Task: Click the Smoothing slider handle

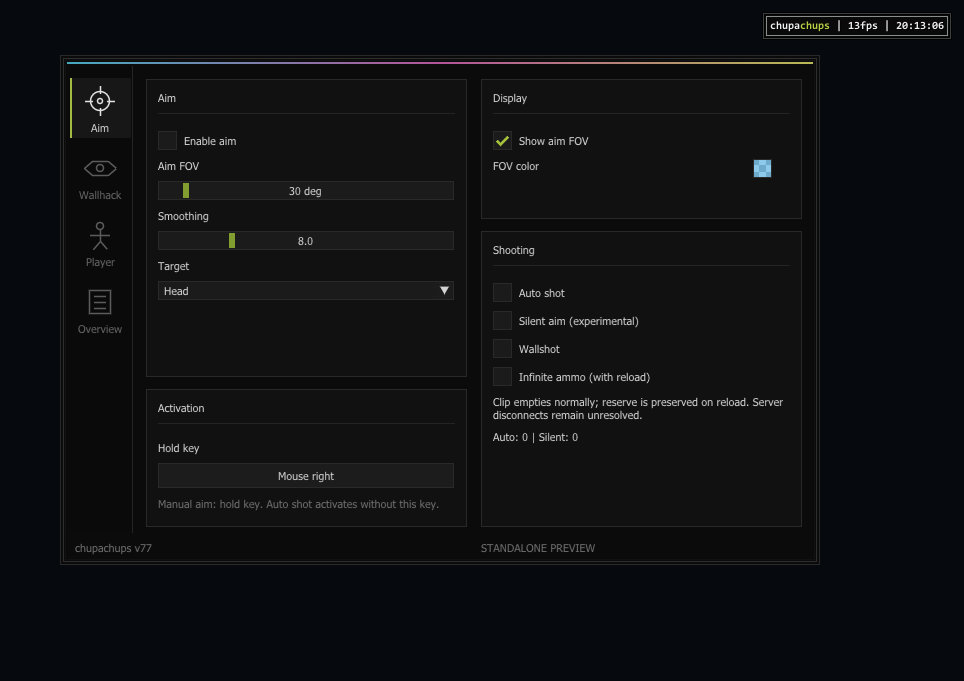Action: (x=232, y=241)
